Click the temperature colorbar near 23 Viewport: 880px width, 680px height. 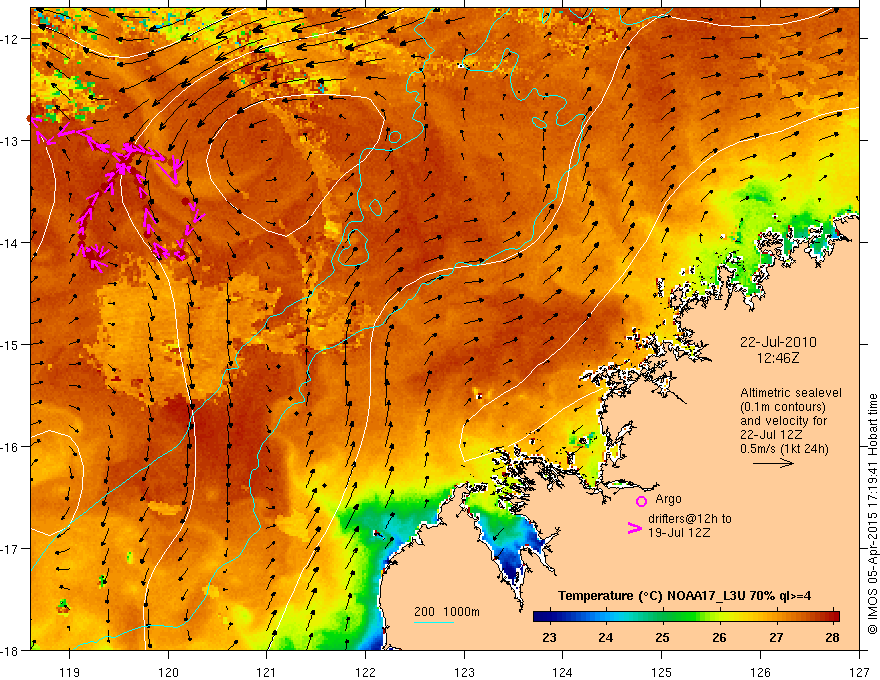(550, 616)
